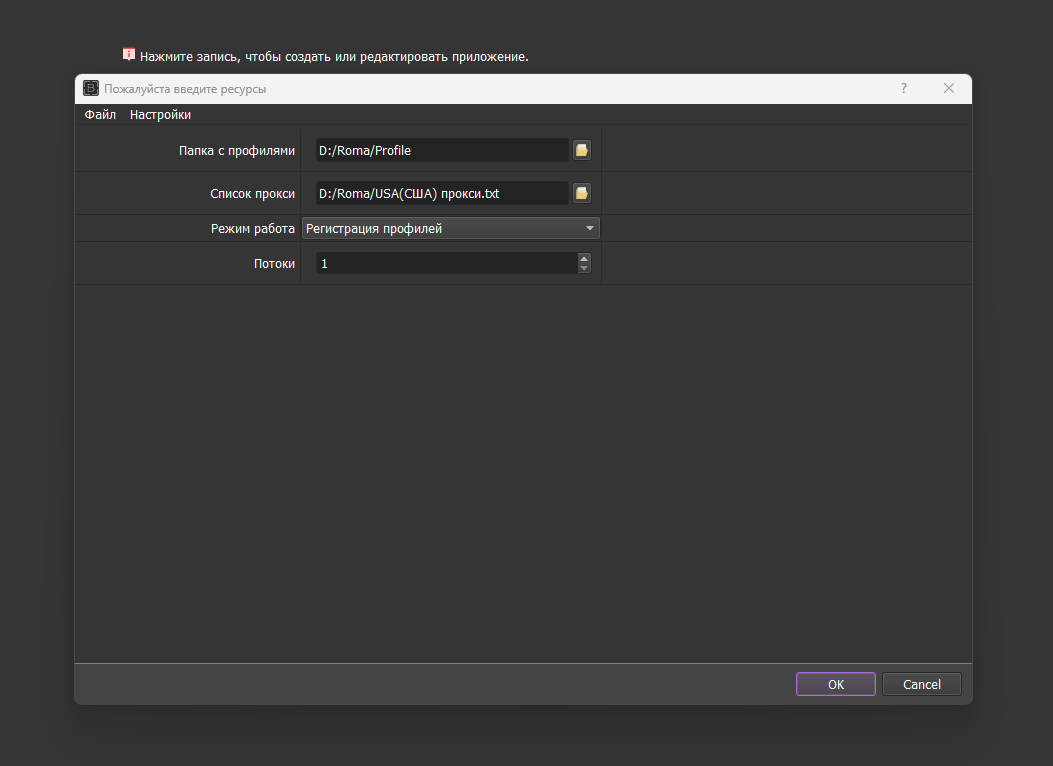Expand the Режим работа combo box arrow

coord(590,228)
